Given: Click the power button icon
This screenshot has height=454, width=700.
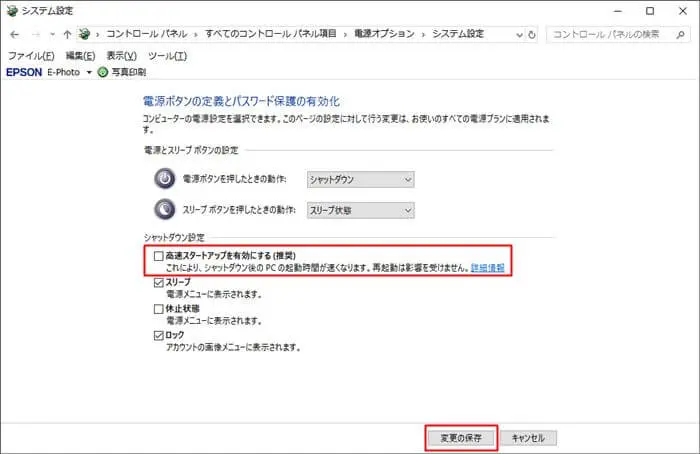Looking at the screenshot, I should tap(165, 179).
